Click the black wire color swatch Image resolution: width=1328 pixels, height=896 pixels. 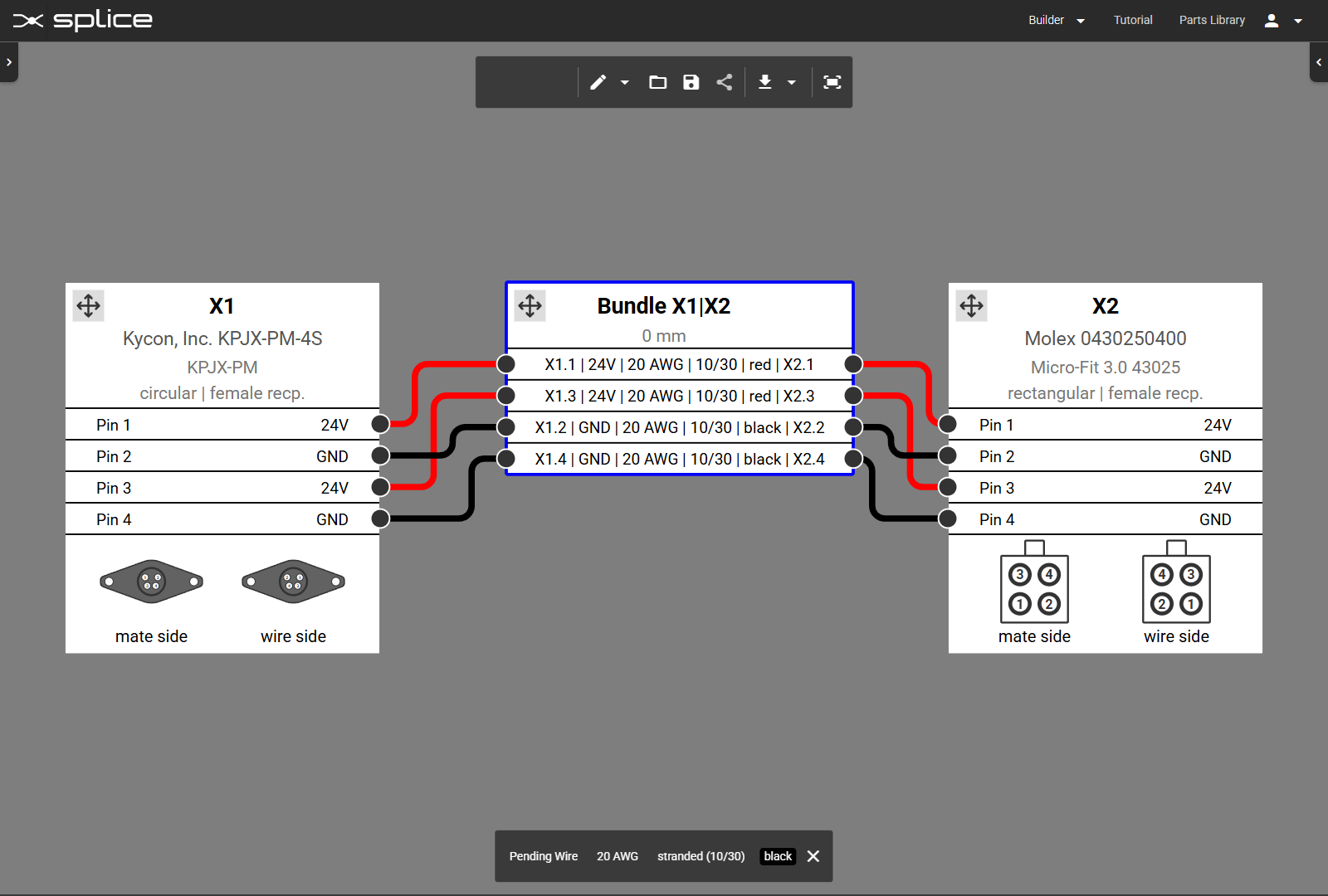[777, 856]
